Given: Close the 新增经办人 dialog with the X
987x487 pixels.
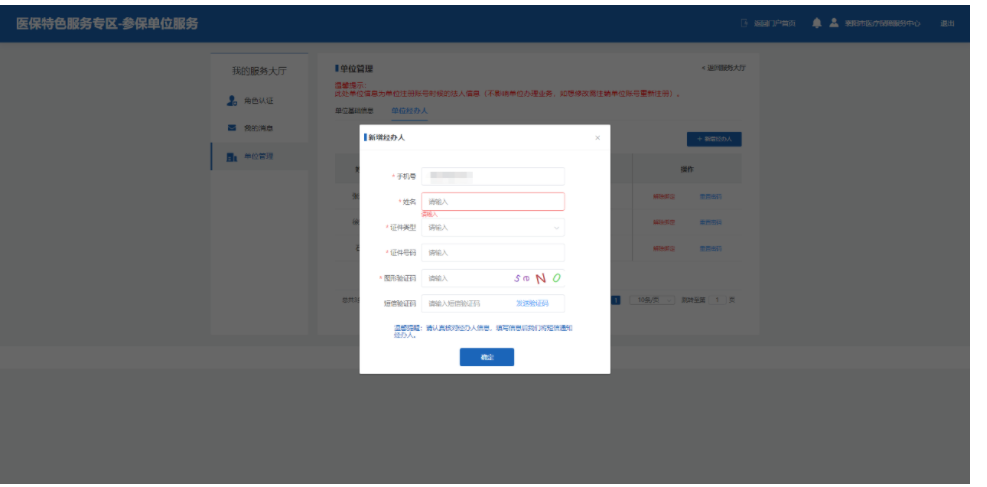Looking at the screenshot, I should pos(597,138).
